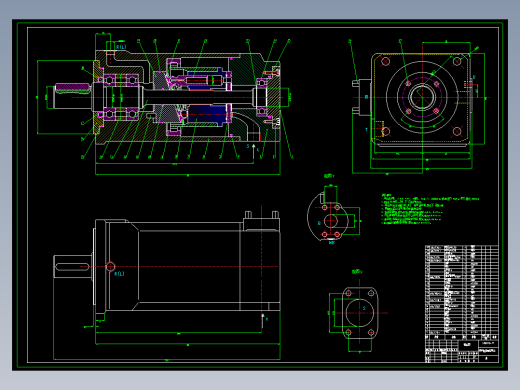Click the central shaft bore in the front flange view
Viewport: 520px width, 390px height.
[x=422, y=97]
